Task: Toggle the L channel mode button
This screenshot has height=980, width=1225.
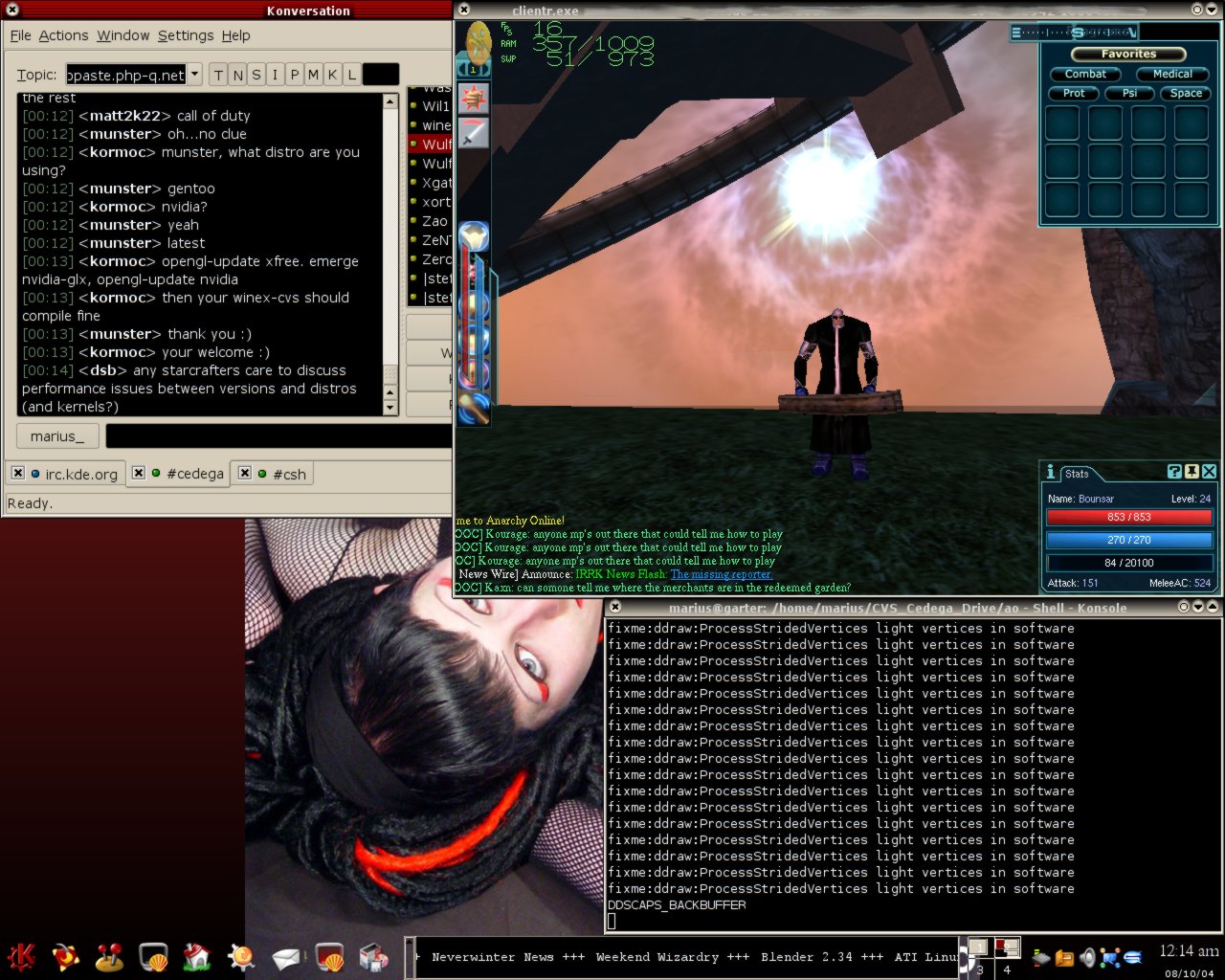Action: [x=352, y=75]
